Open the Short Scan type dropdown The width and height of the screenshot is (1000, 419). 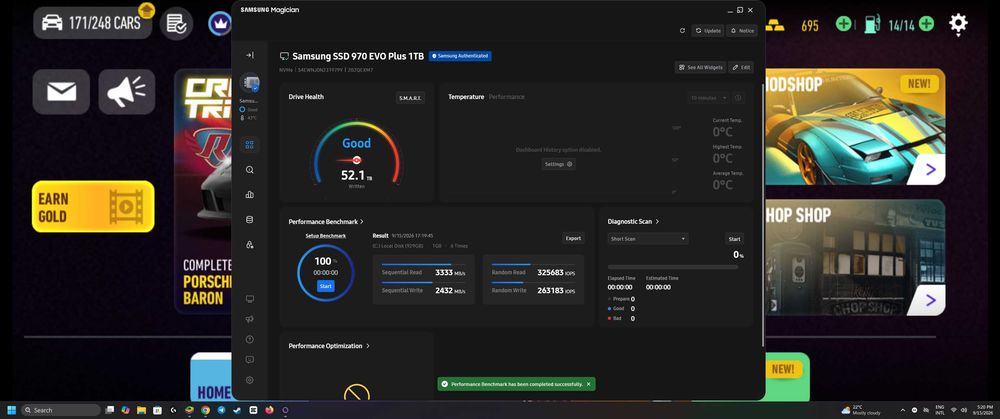647,239
